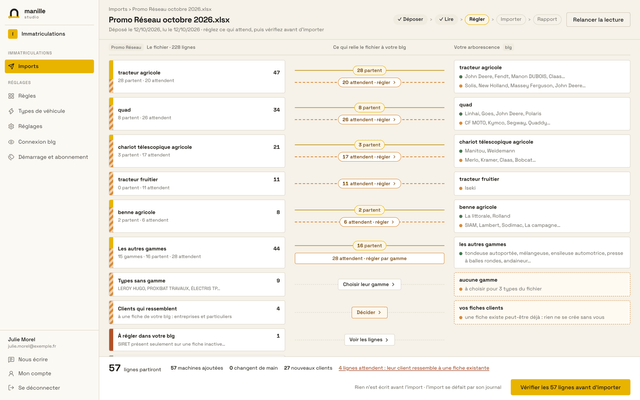This screenshot has height=400, width=640.
Task: Click the Nous écrire icon
Action: pos(11,360)
